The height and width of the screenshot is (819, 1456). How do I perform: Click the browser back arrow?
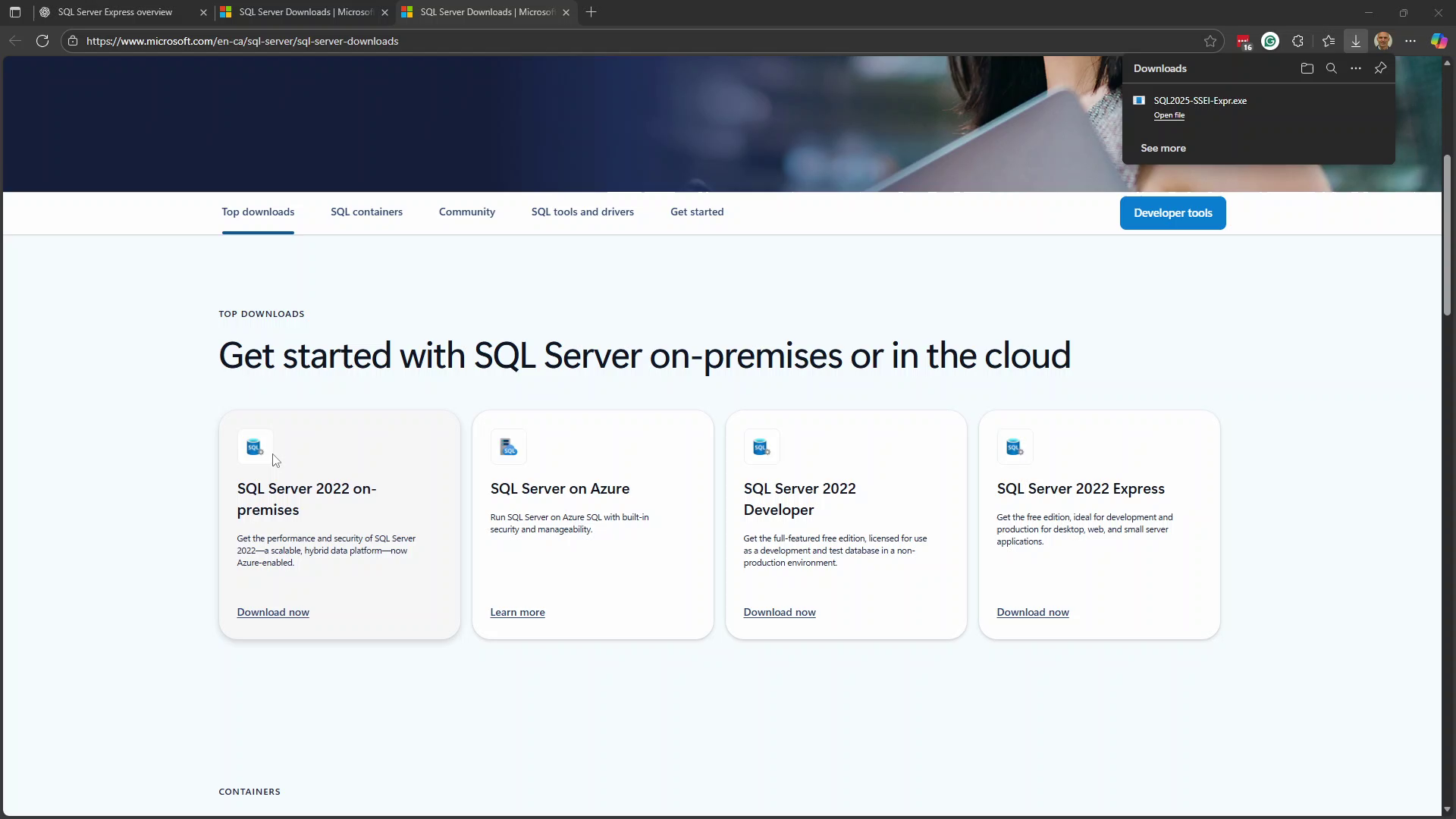15,41
